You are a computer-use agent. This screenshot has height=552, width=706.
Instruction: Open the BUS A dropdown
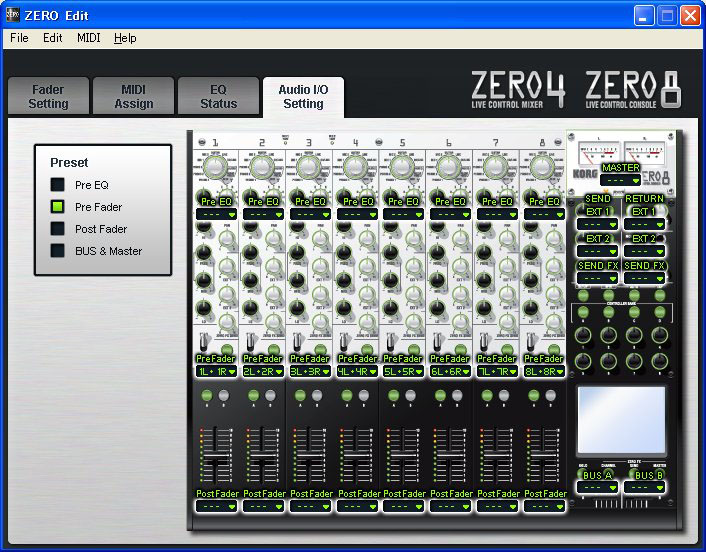tap(597, 487)
